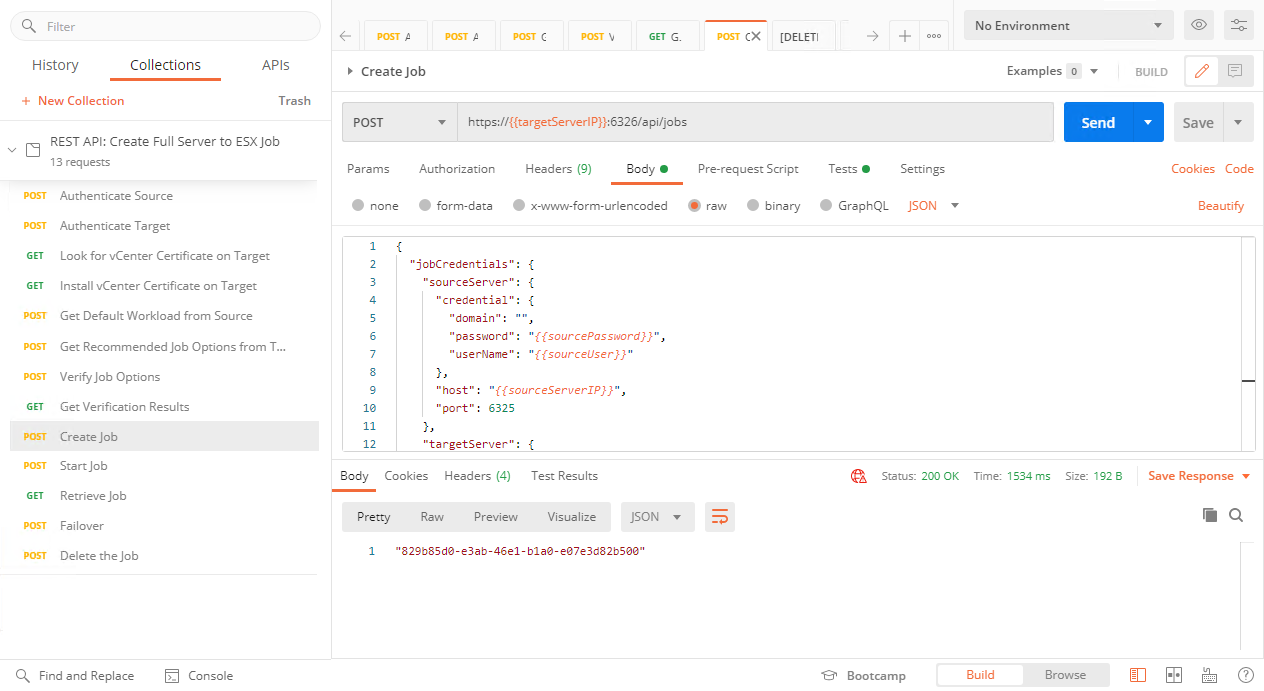Open the request Tests tab
The width and height of the screenshot is (1264, 691).
[x=849, y=169]
